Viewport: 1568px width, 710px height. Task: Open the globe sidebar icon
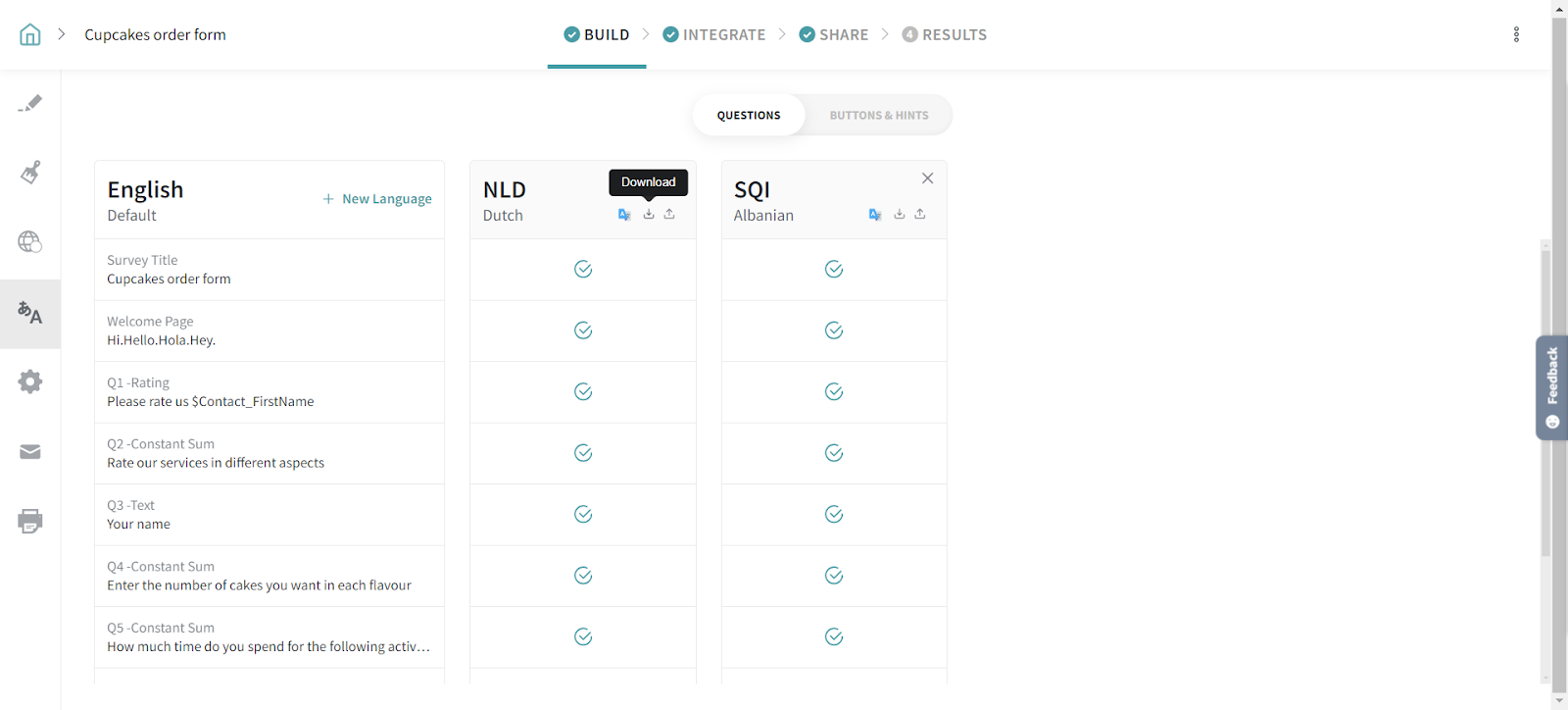[30, 242]
